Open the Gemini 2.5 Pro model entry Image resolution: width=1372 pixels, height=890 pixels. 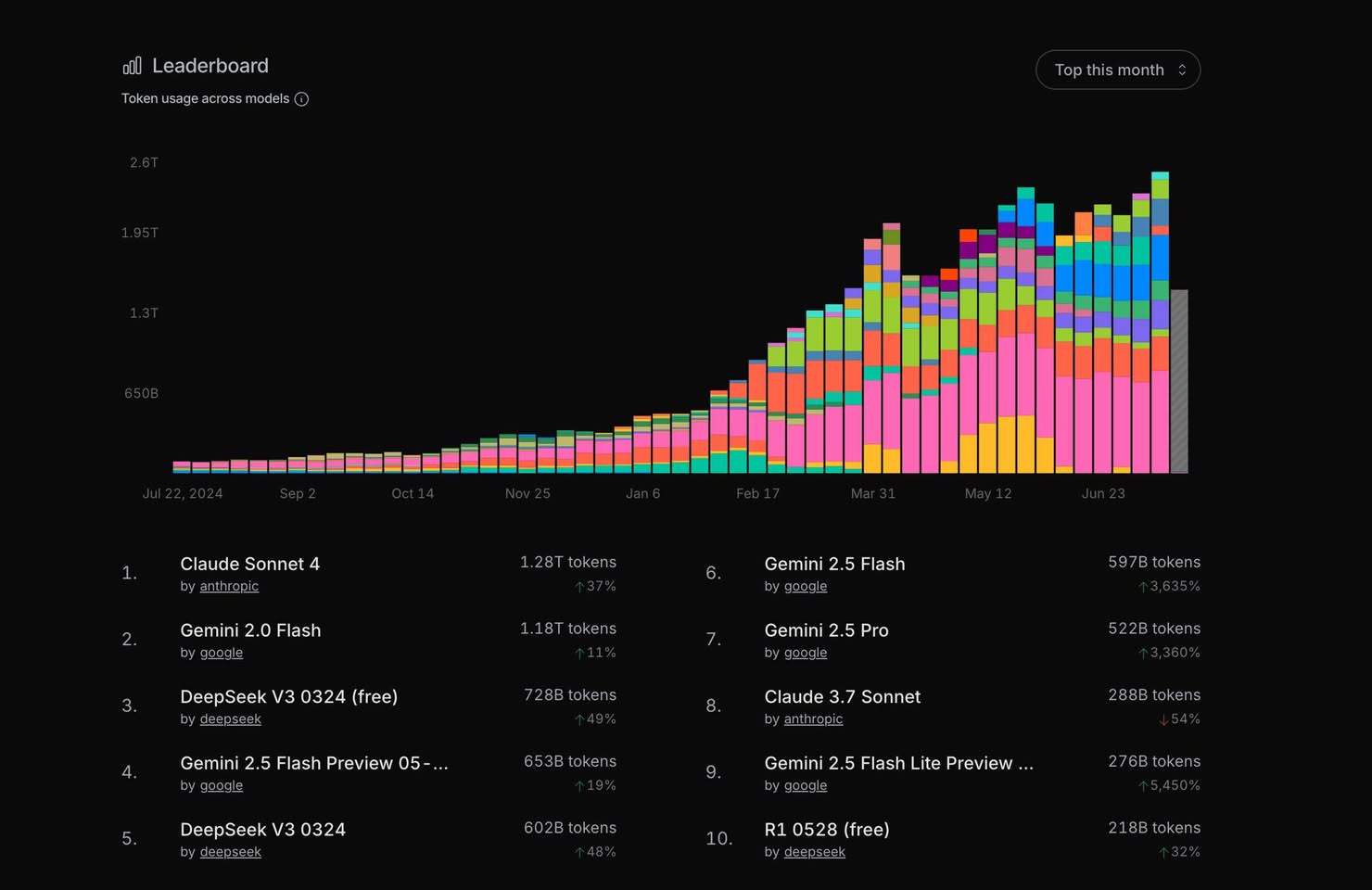click(x=826, y=630)
